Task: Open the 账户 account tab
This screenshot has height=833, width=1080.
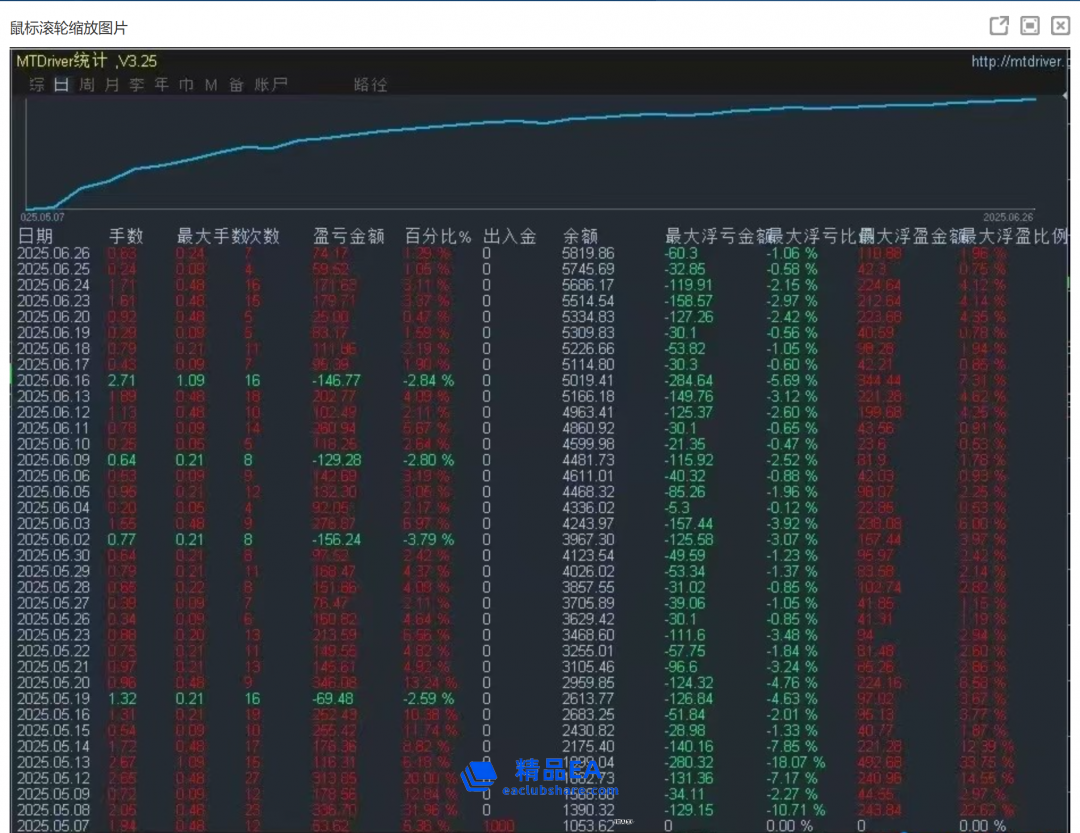Action: 271,85
